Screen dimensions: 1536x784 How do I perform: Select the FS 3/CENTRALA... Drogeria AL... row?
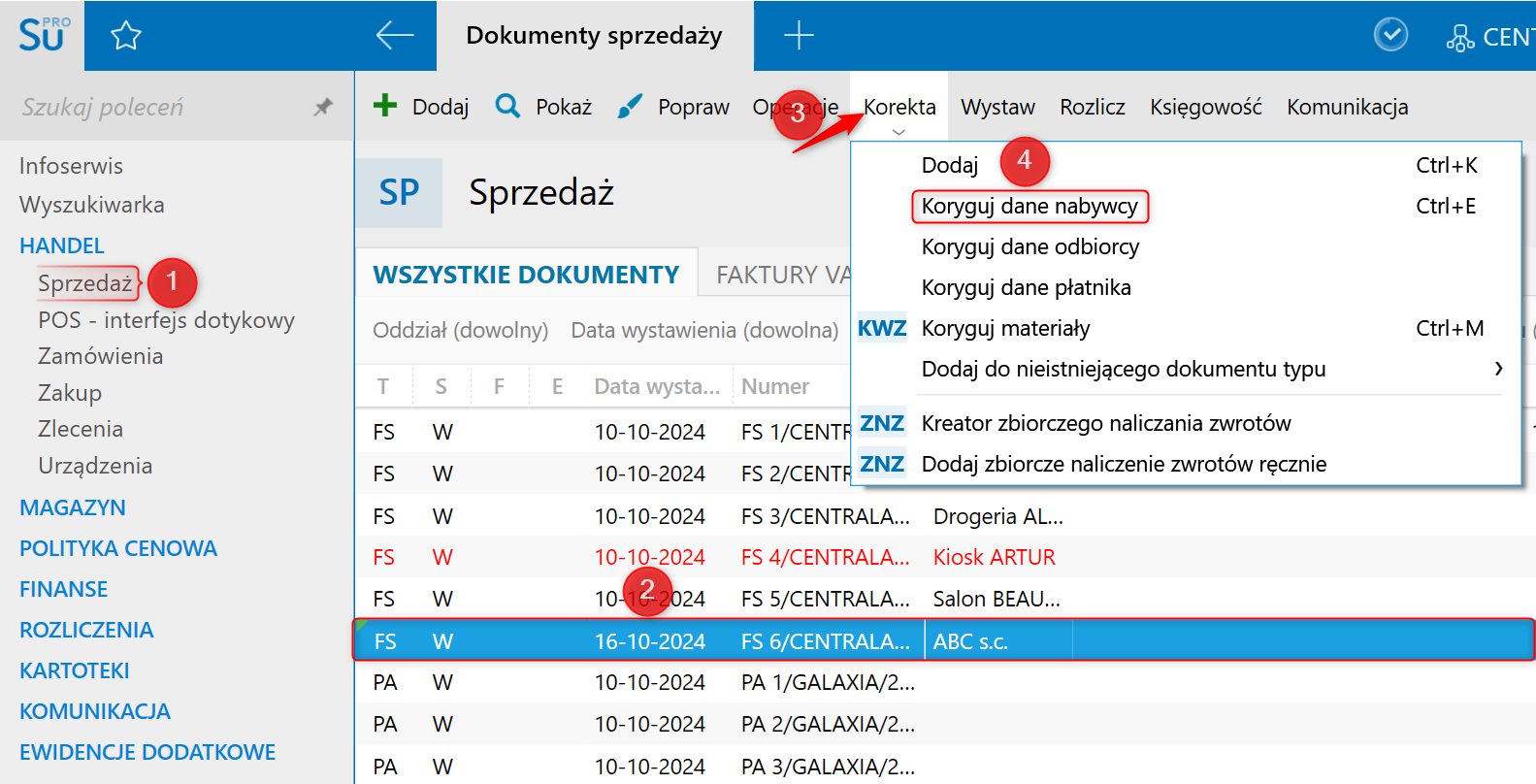pos(944,516)
